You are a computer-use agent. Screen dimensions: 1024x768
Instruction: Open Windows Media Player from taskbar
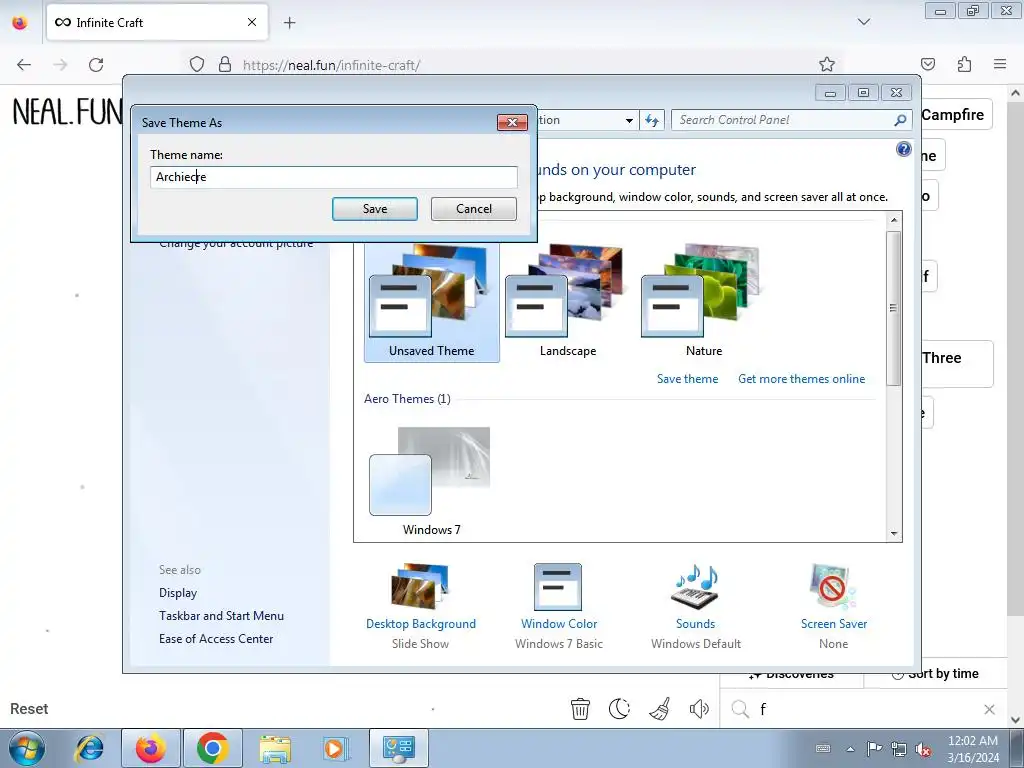(335, 748)
